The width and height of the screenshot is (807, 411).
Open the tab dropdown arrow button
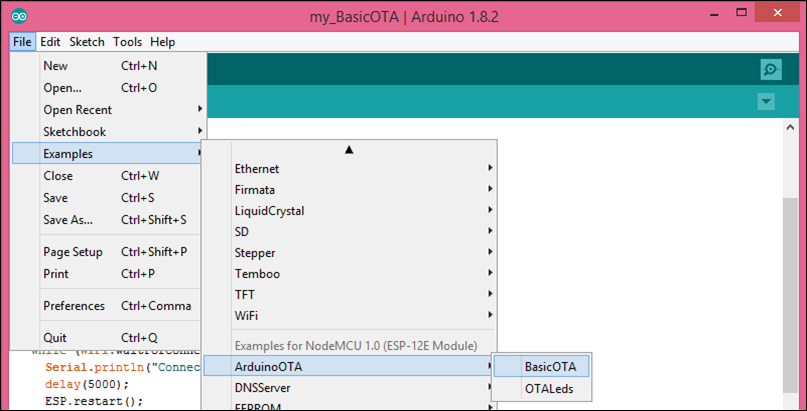click(766, 101)
